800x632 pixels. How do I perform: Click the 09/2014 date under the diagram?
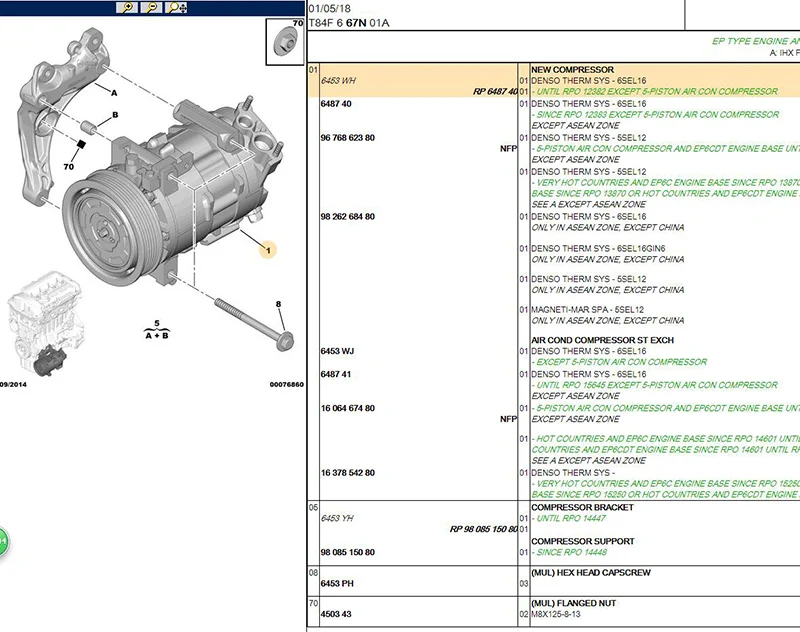[13, 385]
